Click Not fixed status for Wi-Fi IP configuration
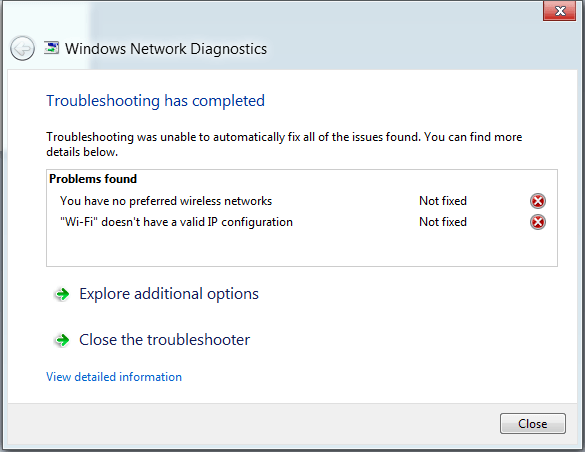Image resolution: width=585 pixels, height=452 pixels. point(443,222)
